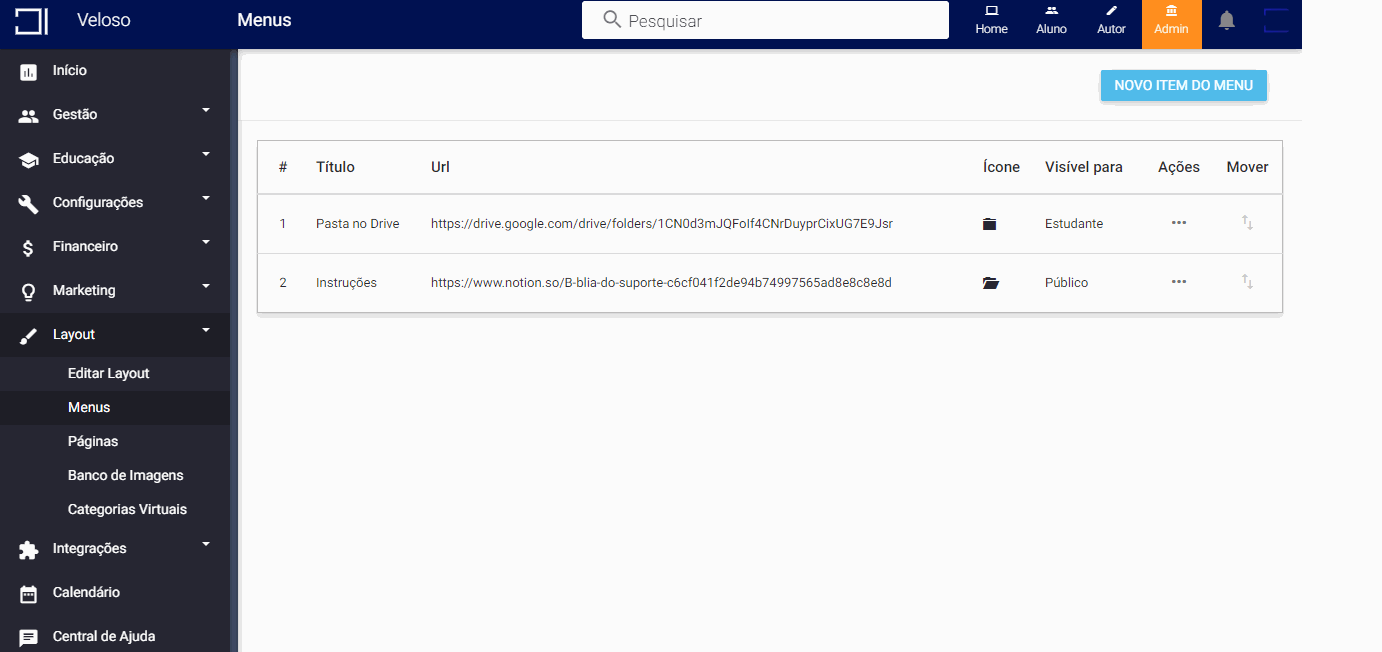Click the Educação graduation cap icon

(29, 160)
